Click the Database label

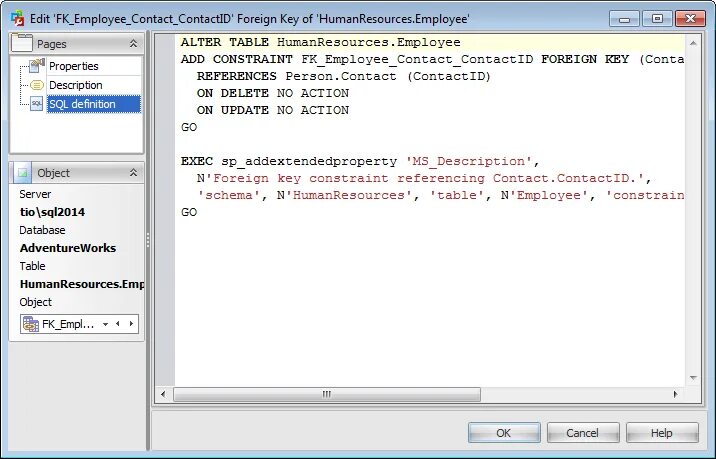(x=42, y=230)
